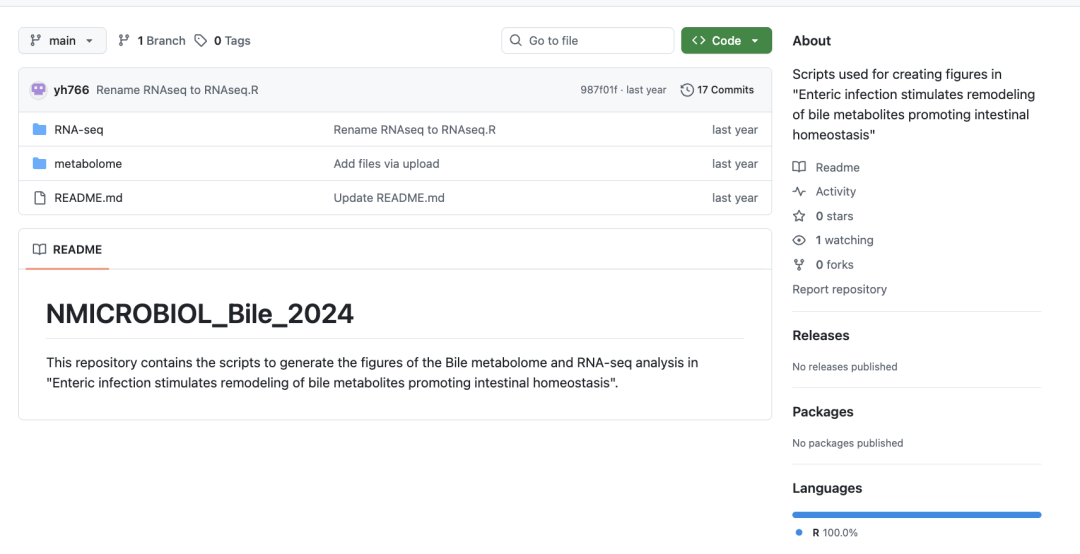Click the yh766 user avatar icon
Viewport: 1080px width, 554px height.
pos(39,90)
